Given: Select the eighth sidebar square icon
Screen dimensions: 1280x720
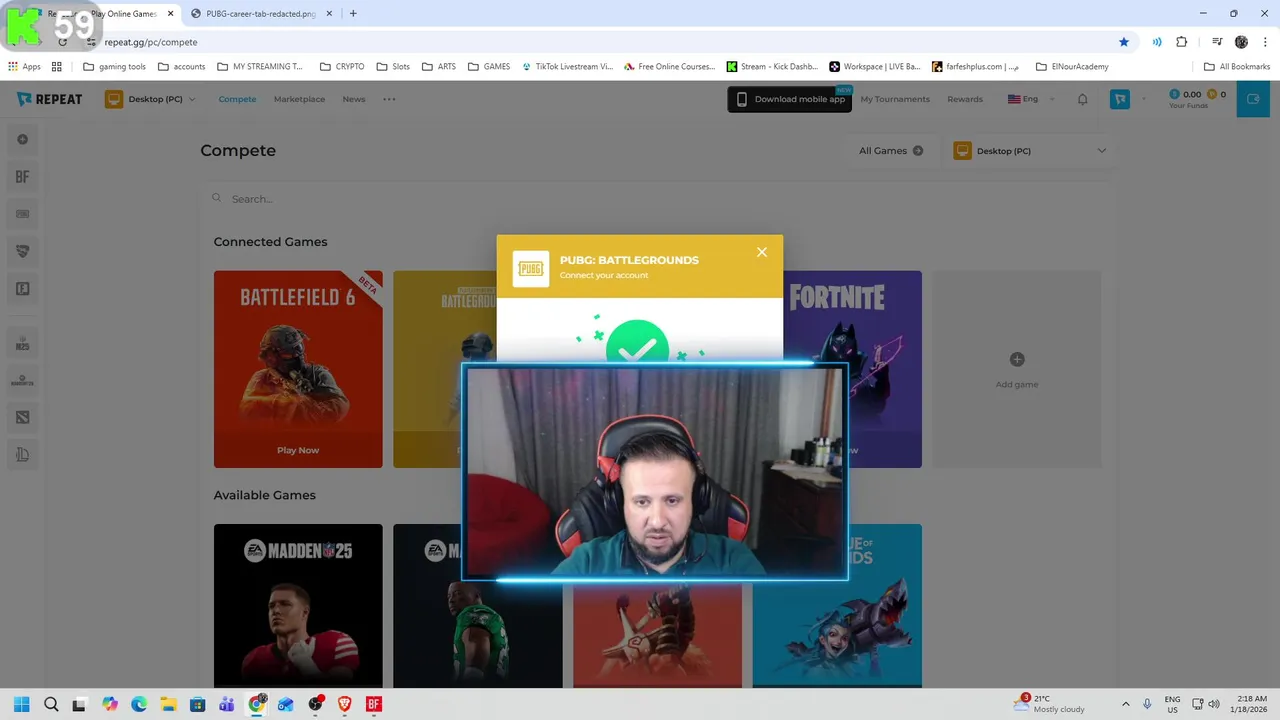Looking at the screenshot, I should tap(22, 417).
